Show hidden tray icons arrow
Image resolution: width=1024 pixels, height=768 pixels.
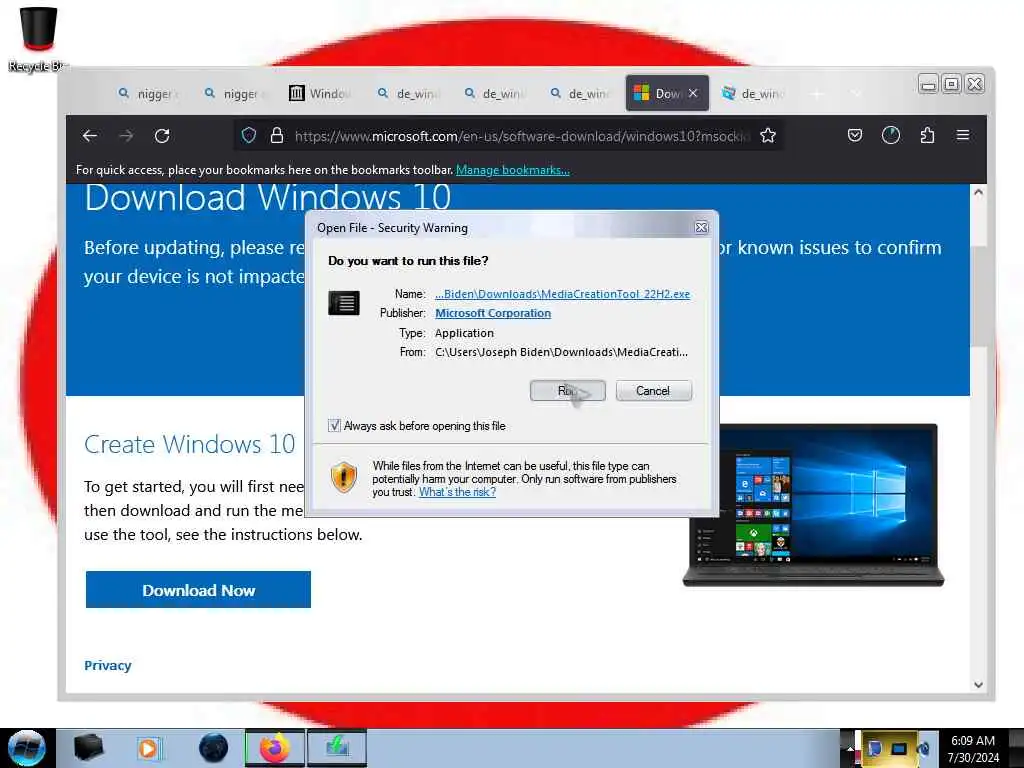pos(850,748)
